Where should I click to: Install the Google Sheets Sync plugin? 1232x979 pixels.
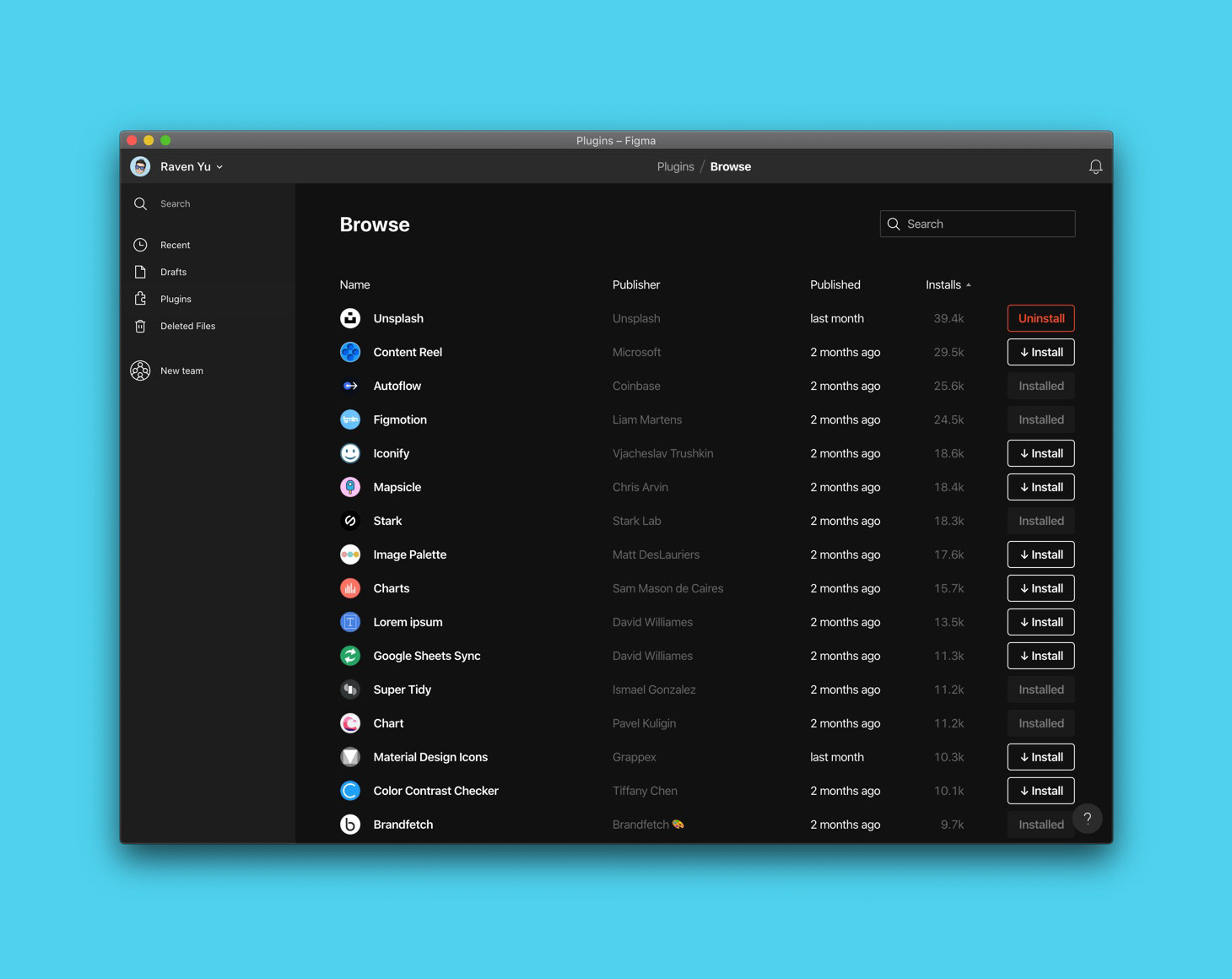tap(1040, 656)
